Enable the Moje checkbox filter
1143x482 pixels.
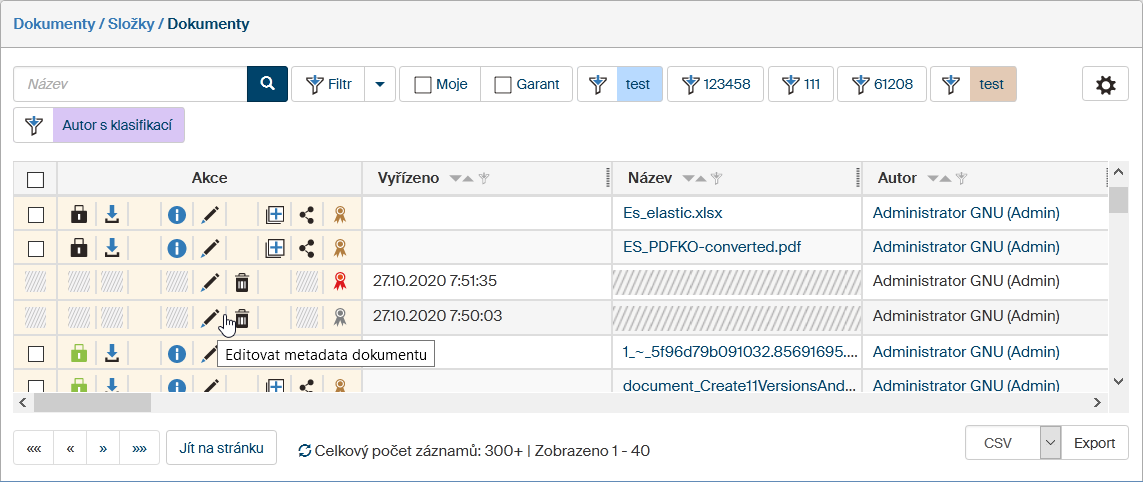[423, 85]
